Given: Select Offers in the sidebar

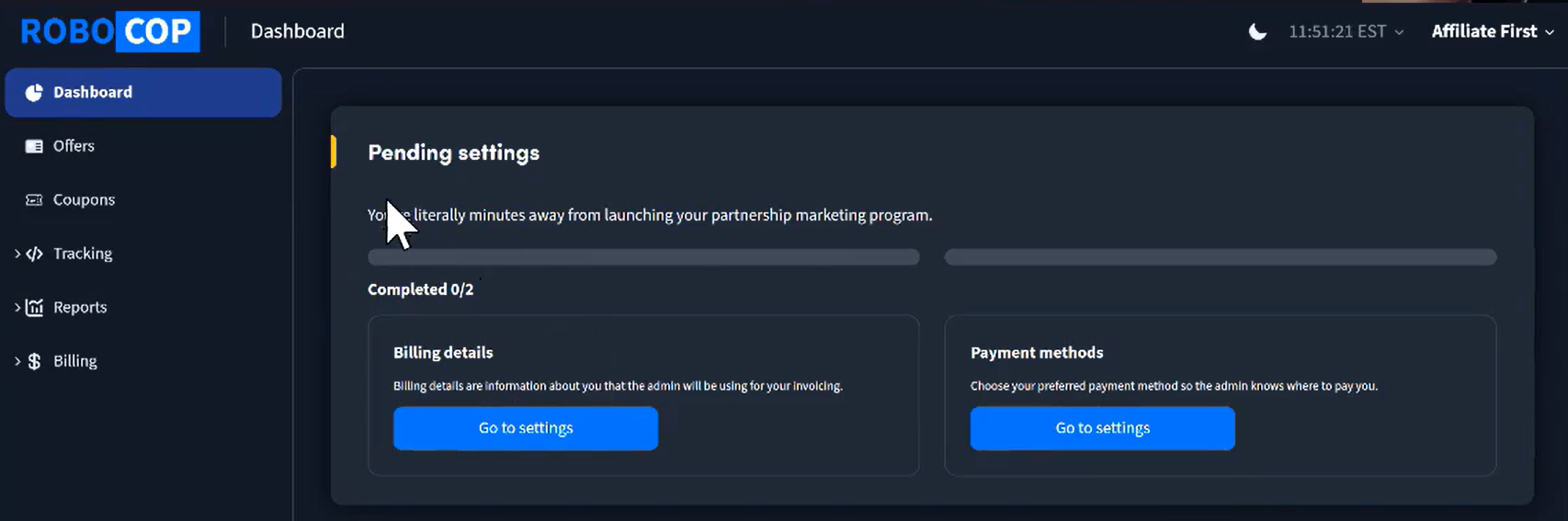Looking at the screenshot, I should click(74, 146).
